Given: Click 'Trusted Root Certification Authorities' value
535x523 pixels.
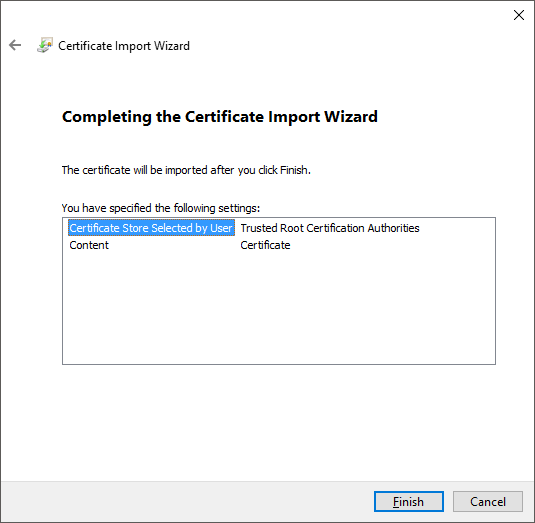Looking at the screenshot, I should click(x=330, y=228).
